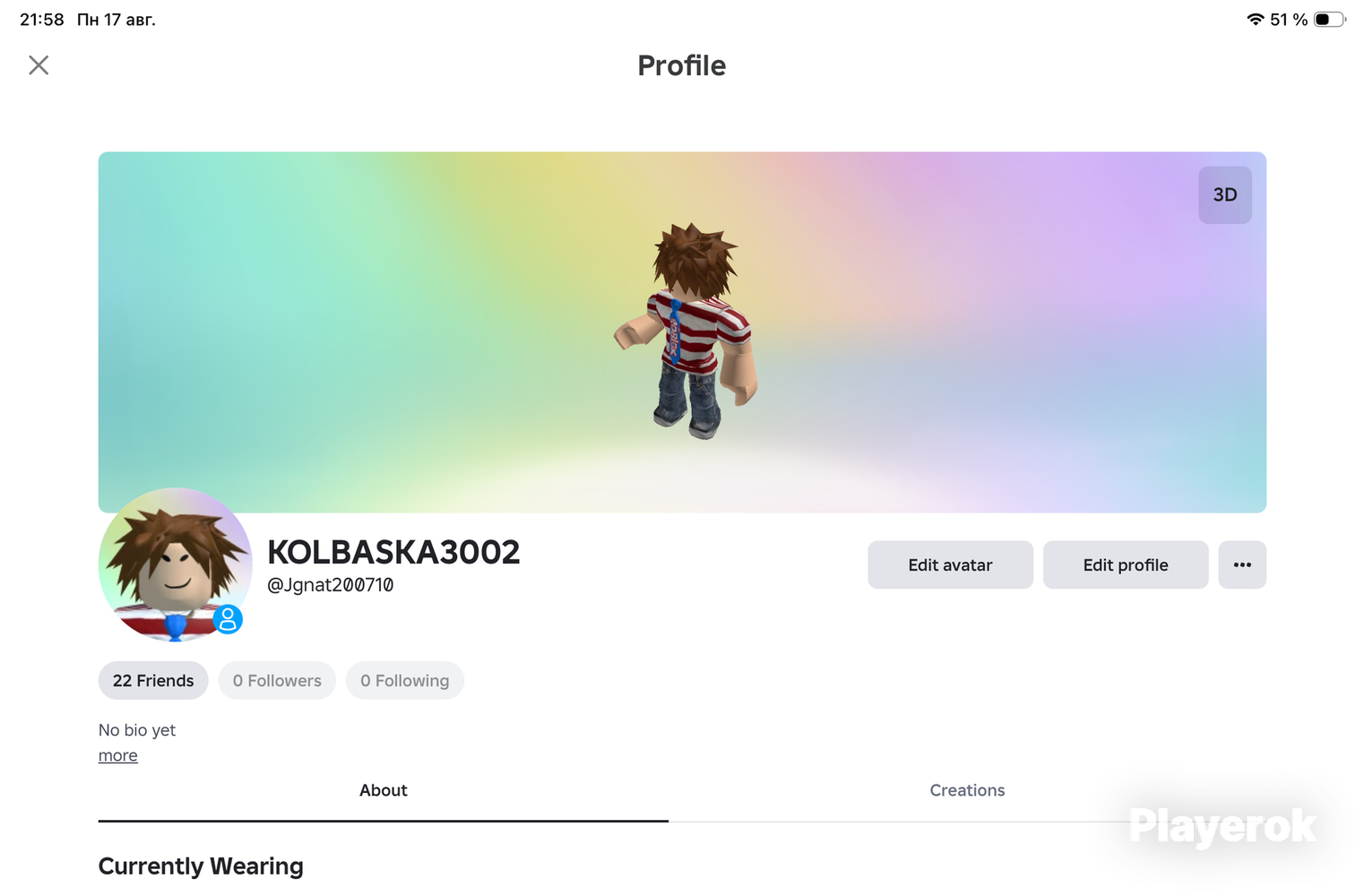Switch to the Creations tab
Viewport: 1365px width, 896px height.
(967, 790)
